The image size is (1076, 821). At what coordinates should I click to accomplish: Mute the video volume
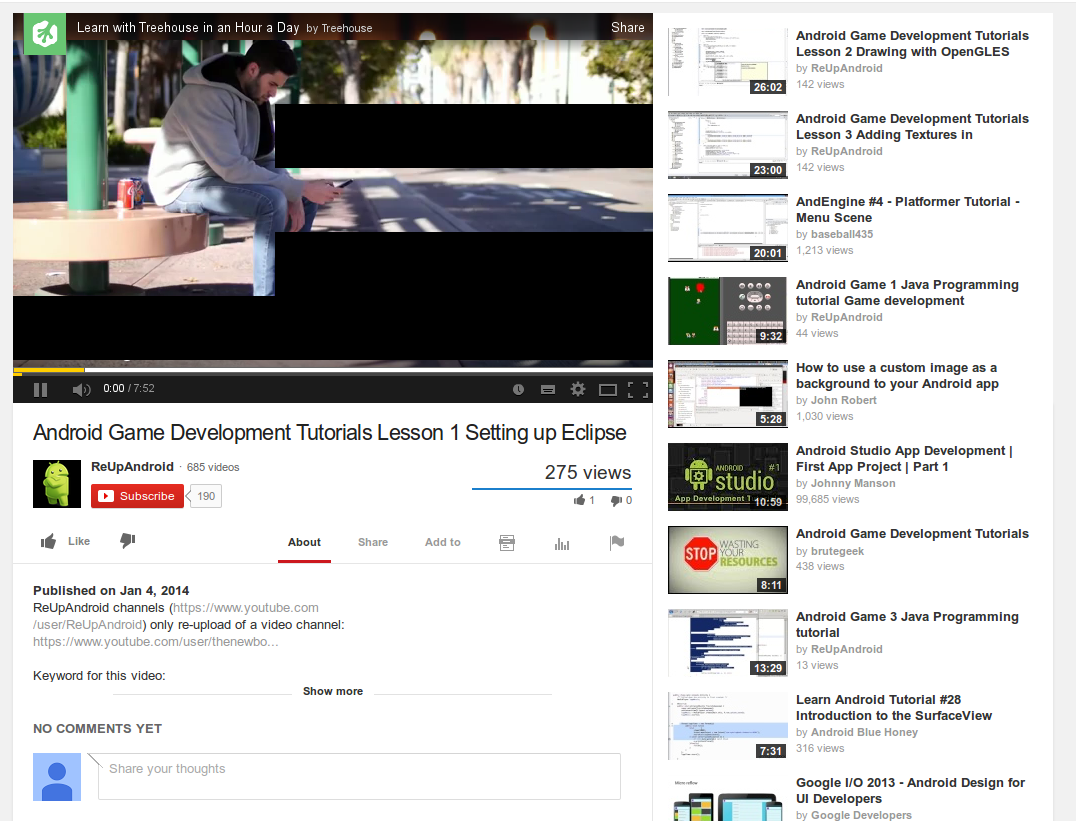pos(81,389)
